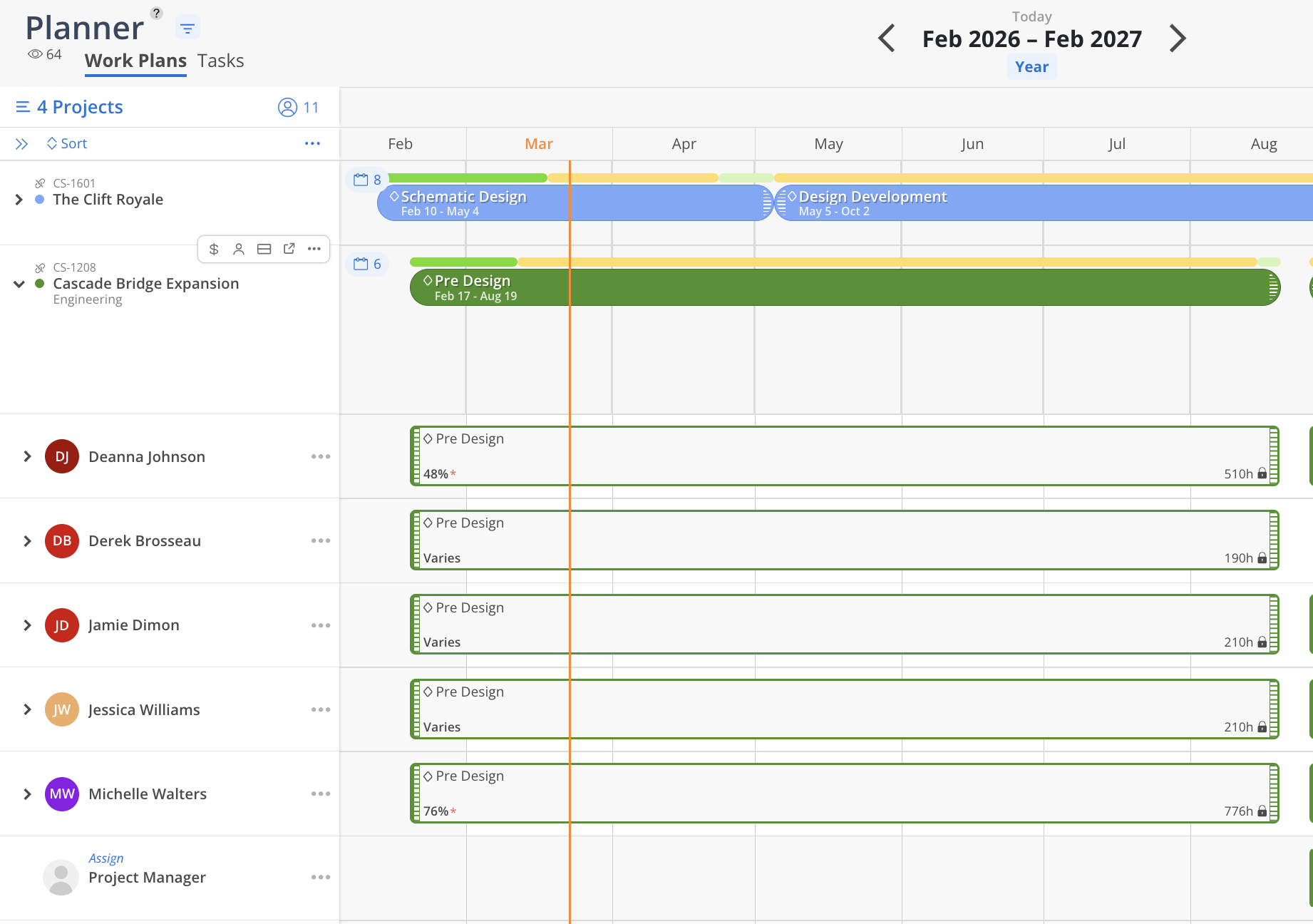The image size is (1313, 924).
Task: Open Jamie Dimon more options menu
Action: pyautogui.click(x=321, y=625)
